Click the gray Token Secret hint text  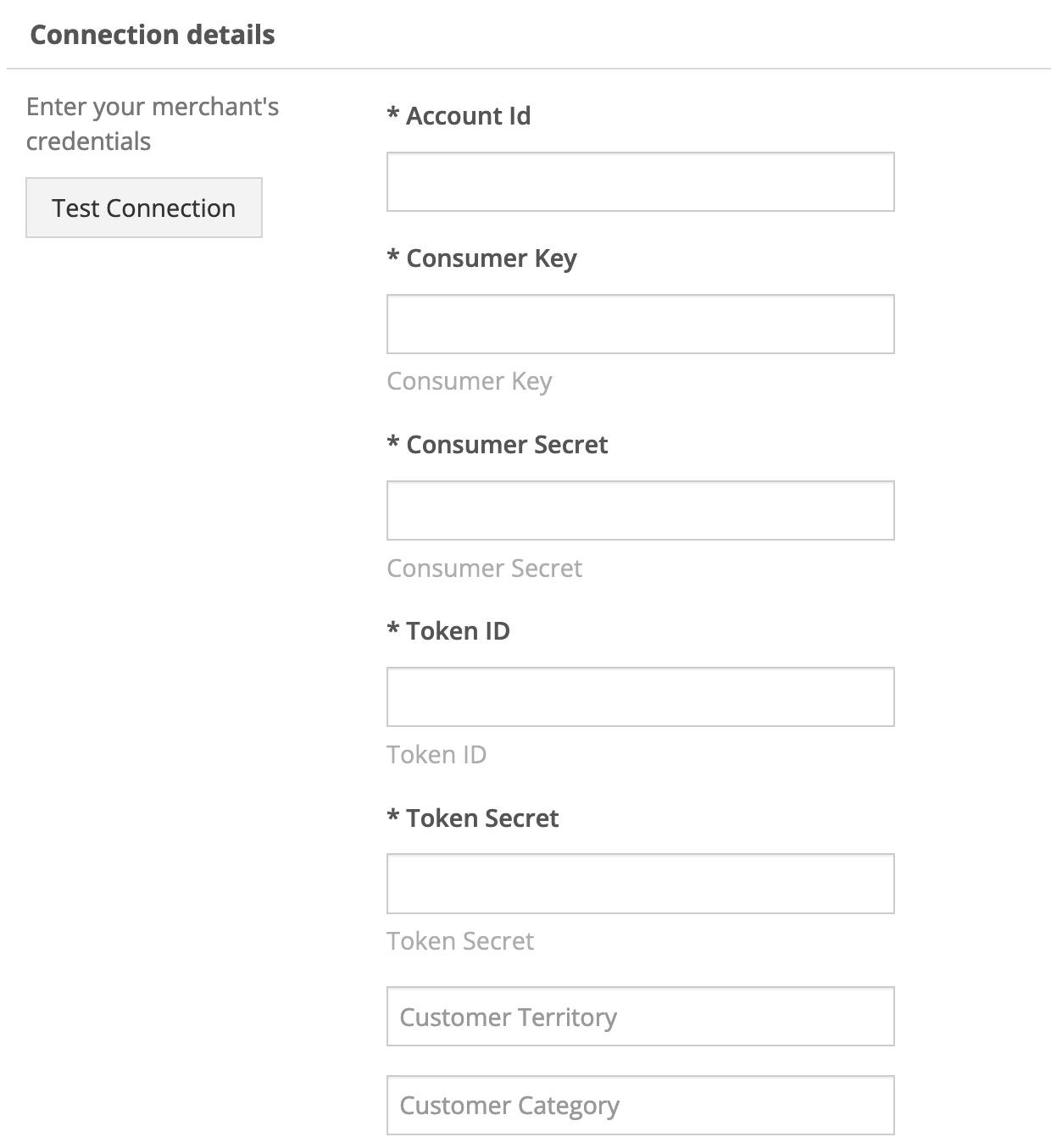click(x=460, y=941)
